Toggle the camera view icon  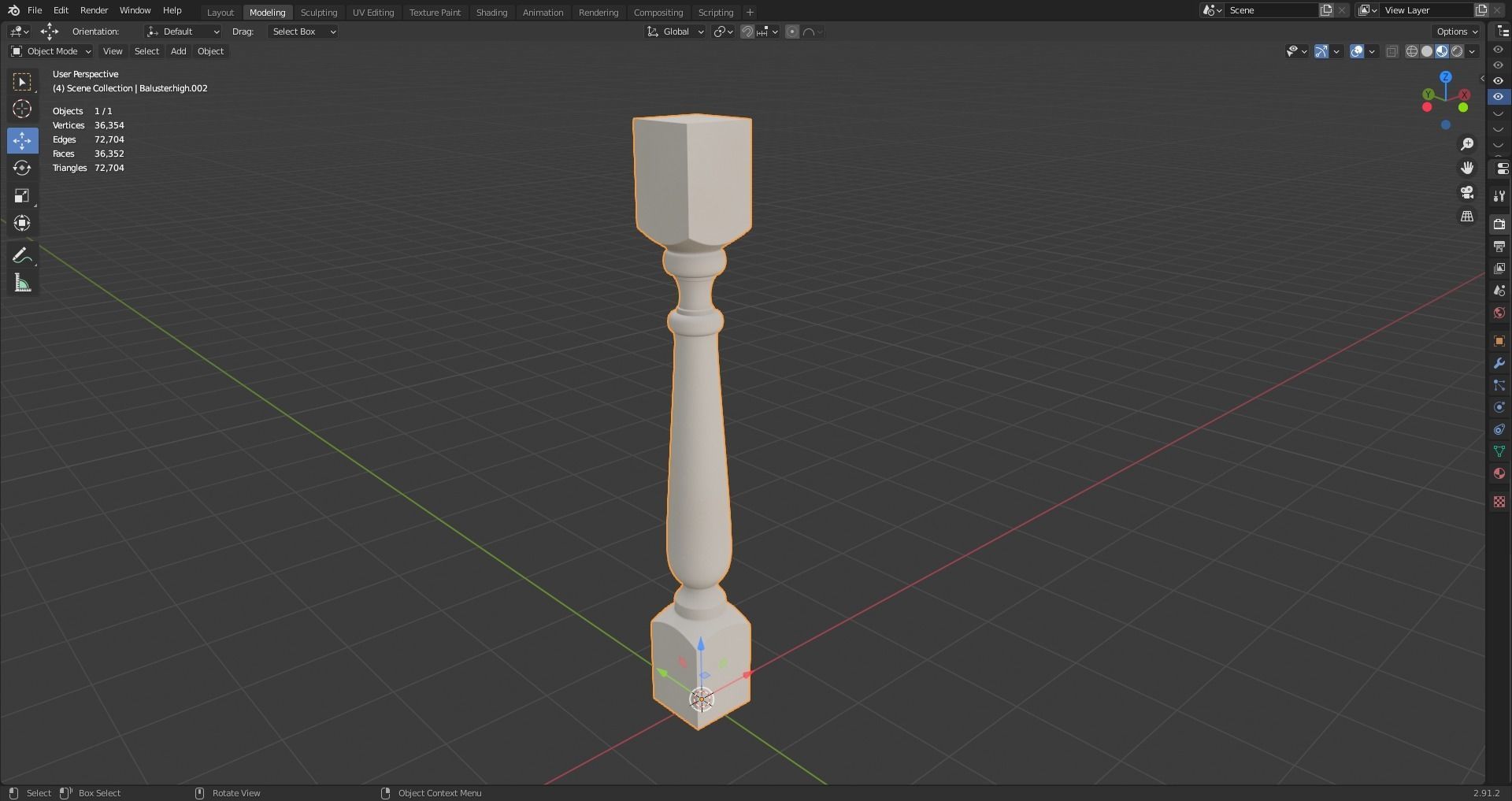1467,192
